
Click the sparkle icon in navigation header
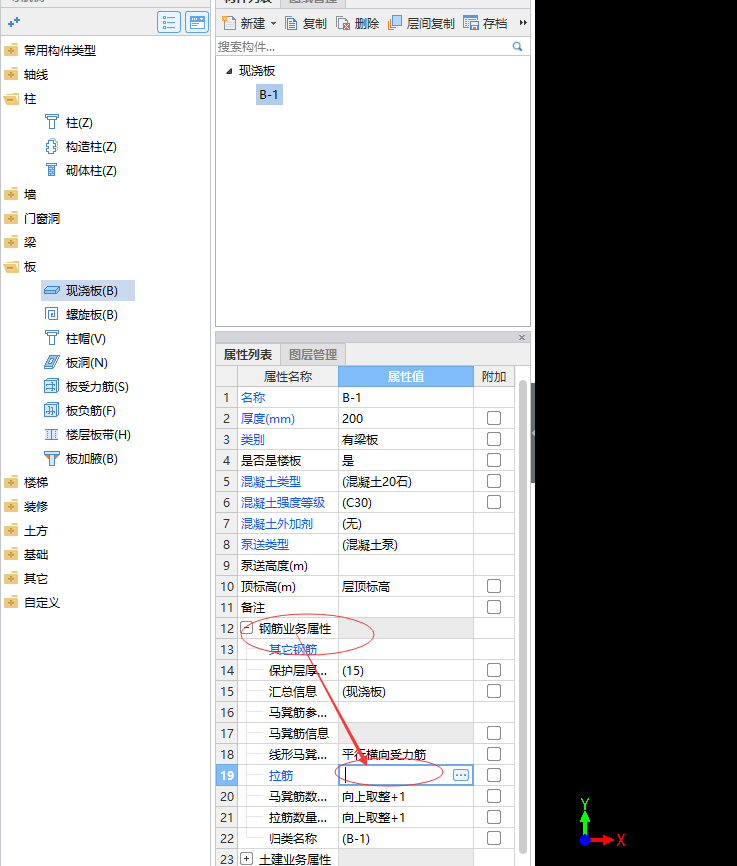(14, 22)
